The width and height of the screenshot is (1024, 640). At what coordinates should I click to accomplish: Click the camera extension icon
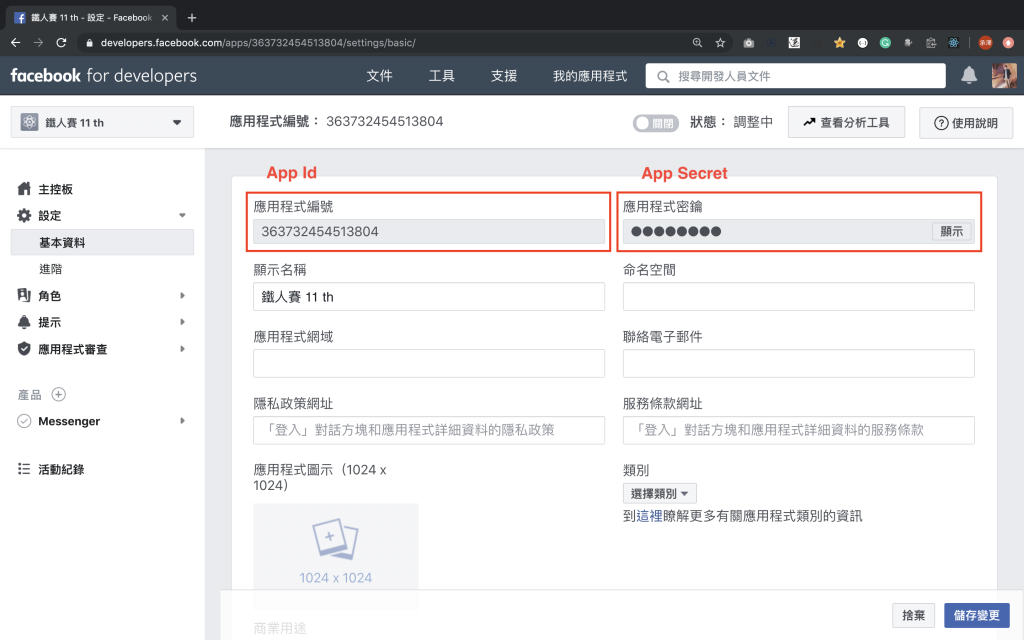pos(748,42)
